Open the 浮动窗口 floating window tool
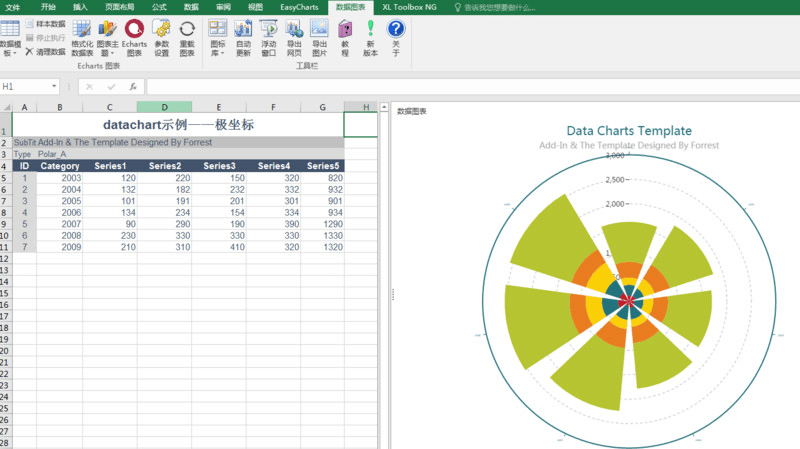Screen dimensions: 800x449 [268, 38]
